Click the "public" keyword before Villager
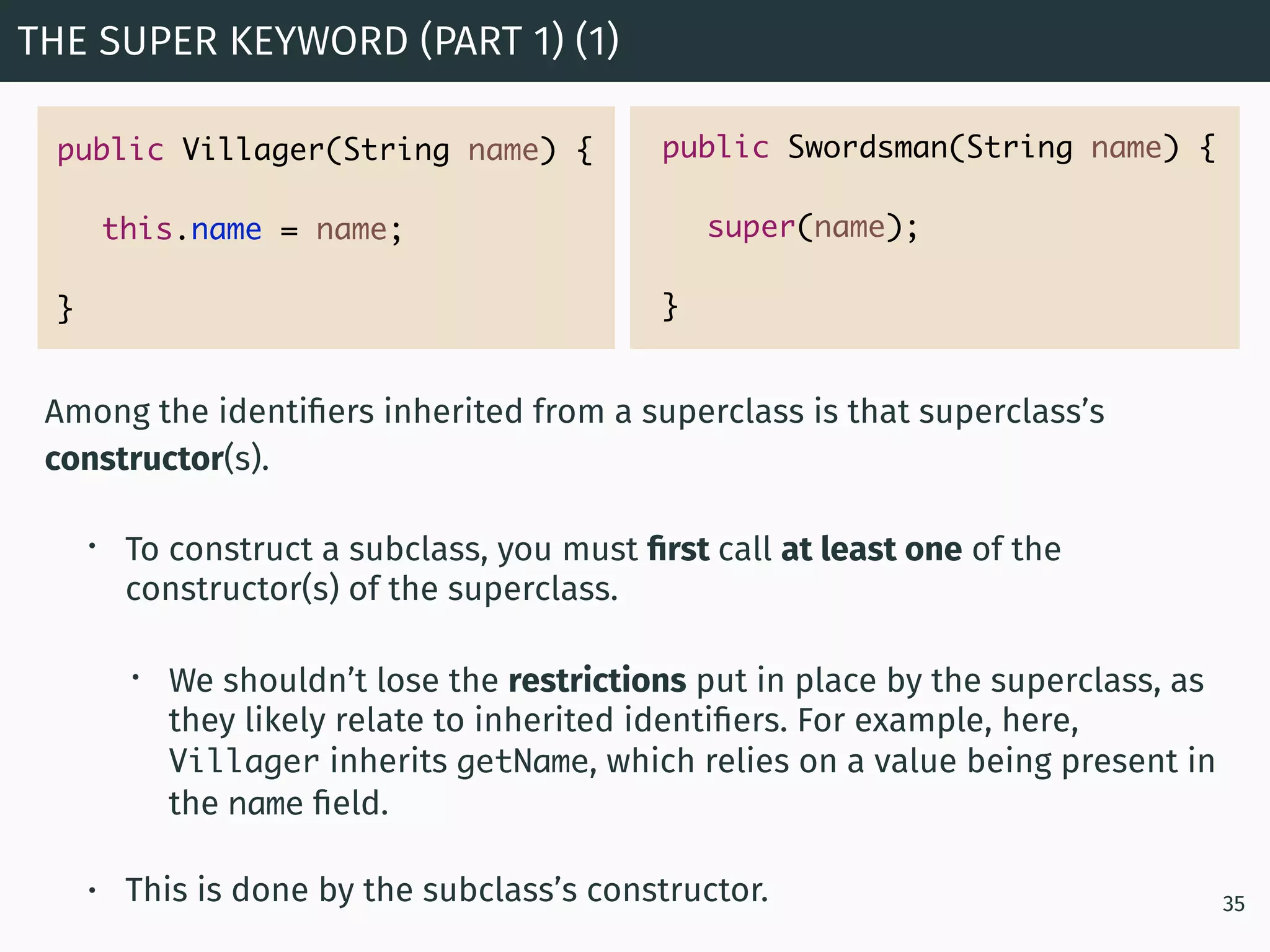 (110, 150)
